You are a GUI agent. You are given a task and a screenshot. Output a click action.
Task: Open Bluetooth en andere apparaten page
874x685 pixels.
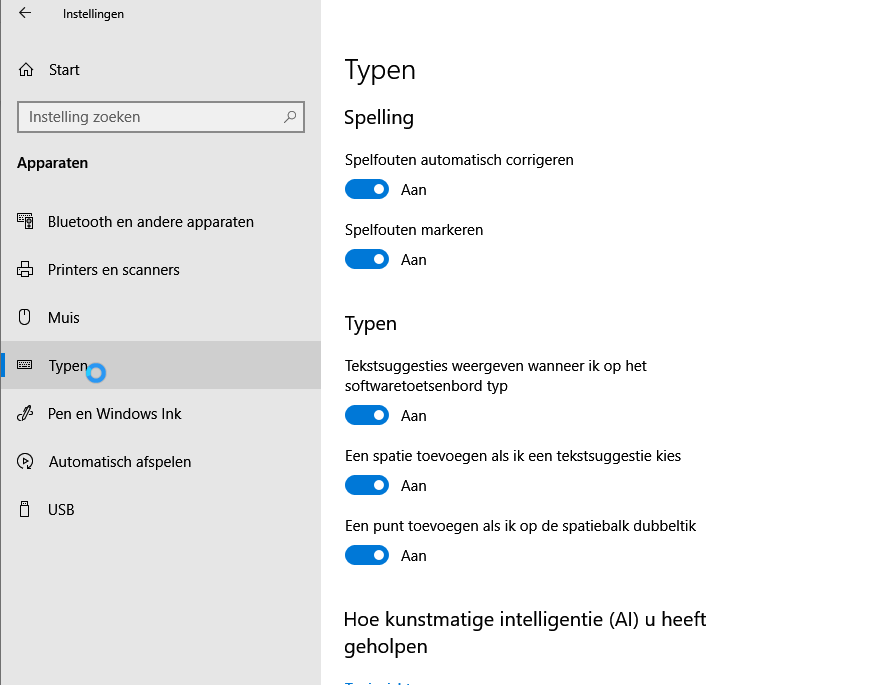[x=150, y=222]
